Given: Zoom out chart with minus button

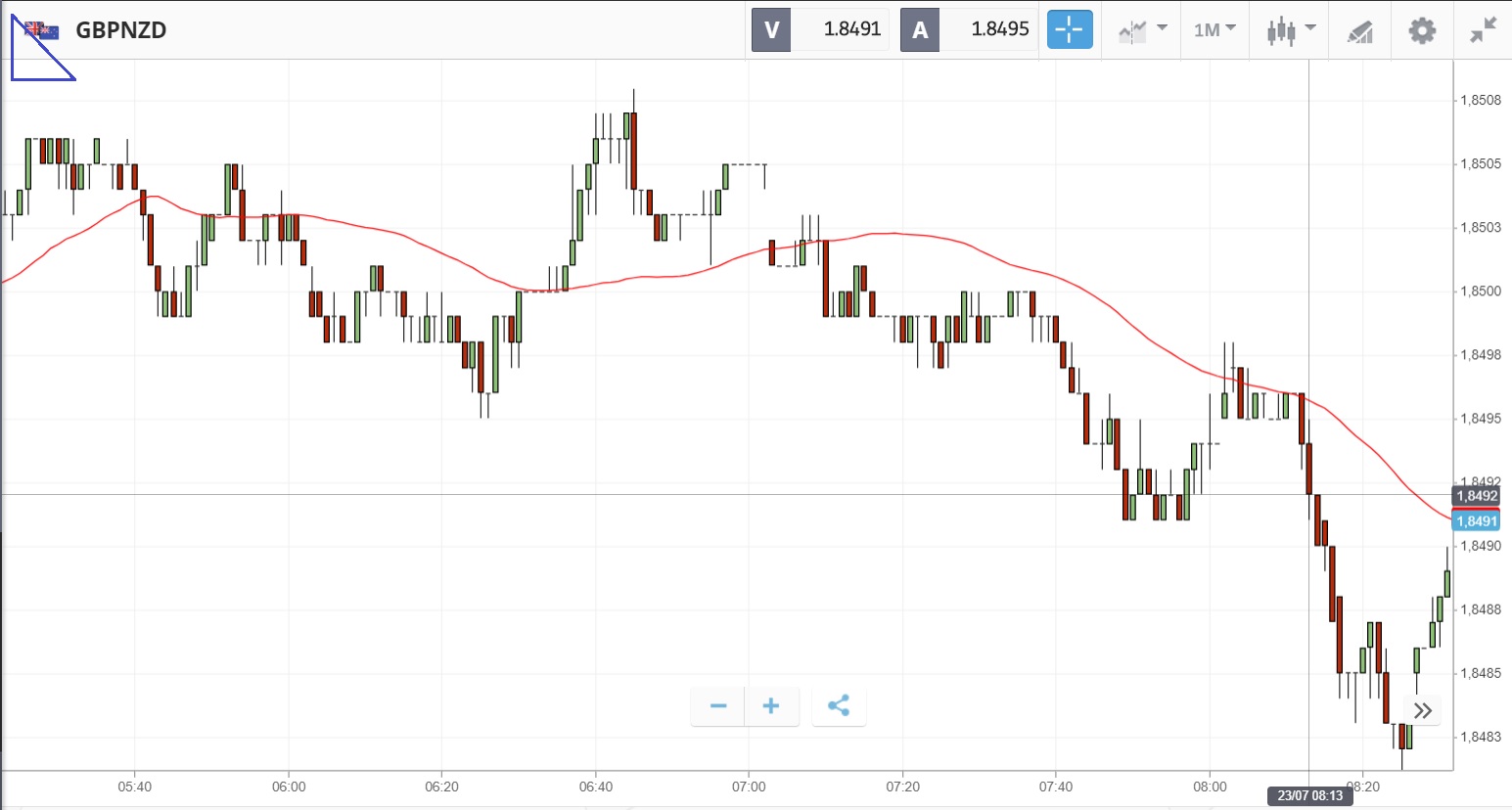Looking at the screenshot, I should coord(718,705).
